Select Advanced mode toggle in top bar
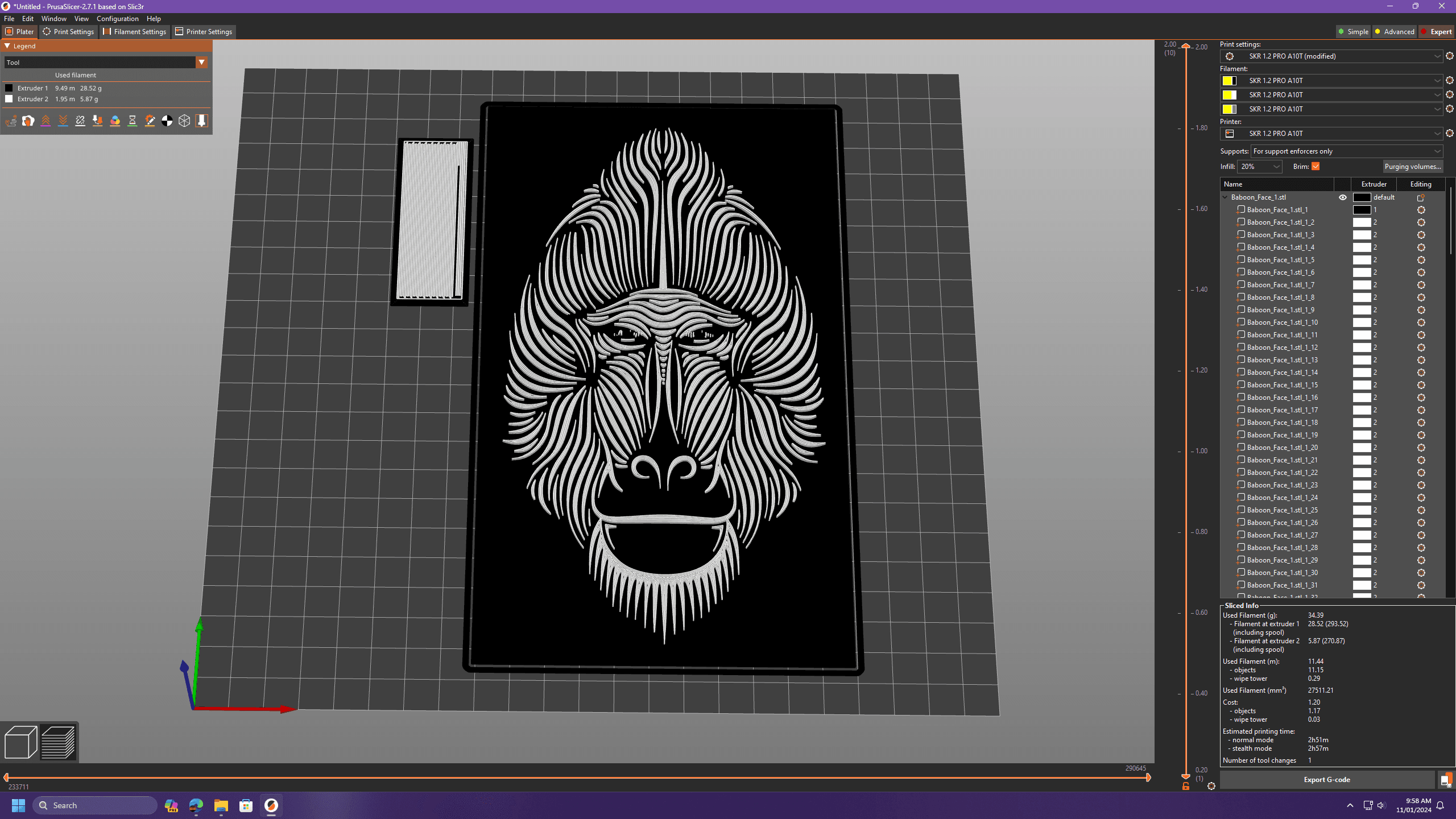This screenshot has width=1456, height=819. point(1395,31)
